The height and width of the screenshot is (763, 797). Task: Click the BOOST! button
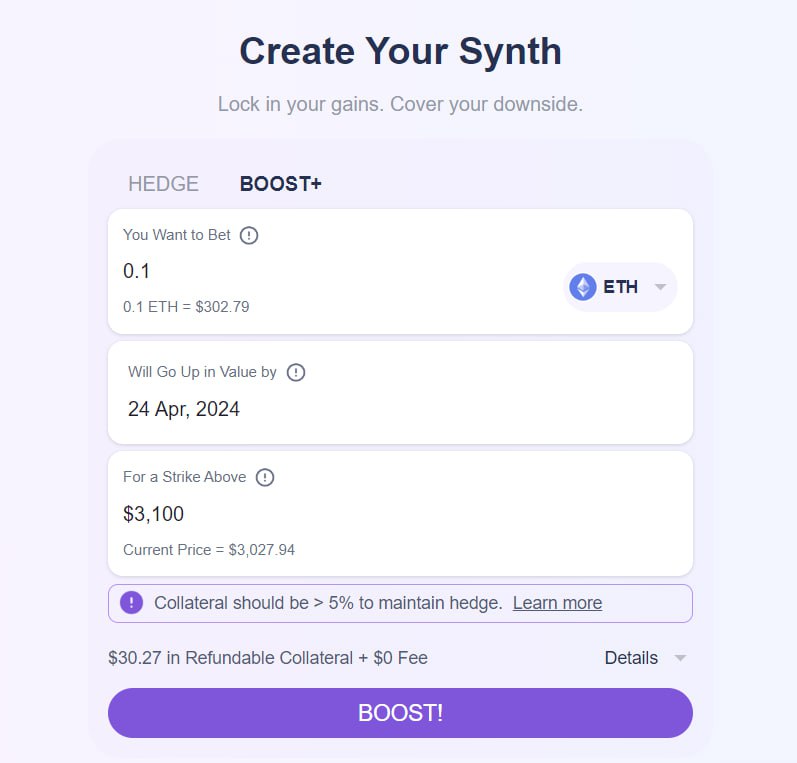pyautogui.click(x=400, y=713)
